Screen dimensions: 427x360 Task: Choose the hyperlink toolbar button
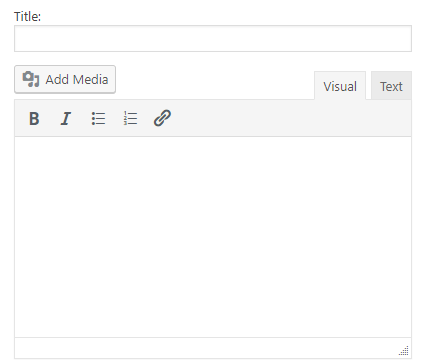pyautogui.click(x=162, y=118)
